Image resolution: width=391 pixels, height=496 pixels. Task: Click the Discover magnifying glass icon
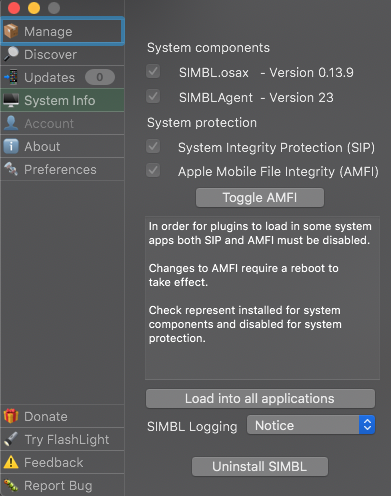coord(11,54)
